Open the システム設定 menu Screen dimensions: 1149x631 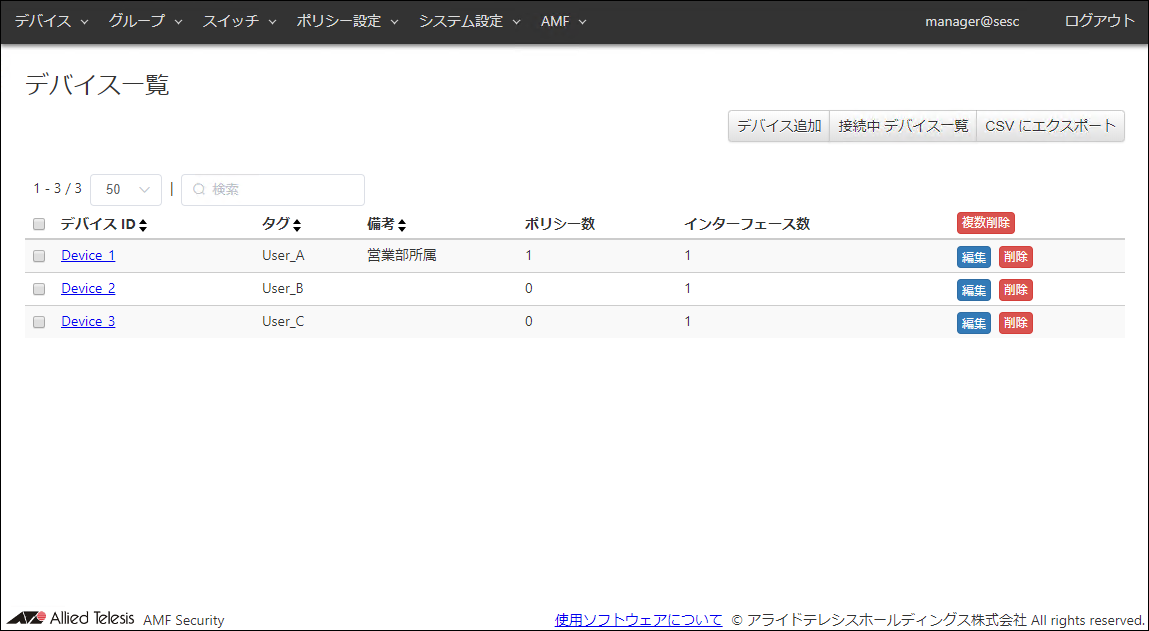click(x=469, y=21)
